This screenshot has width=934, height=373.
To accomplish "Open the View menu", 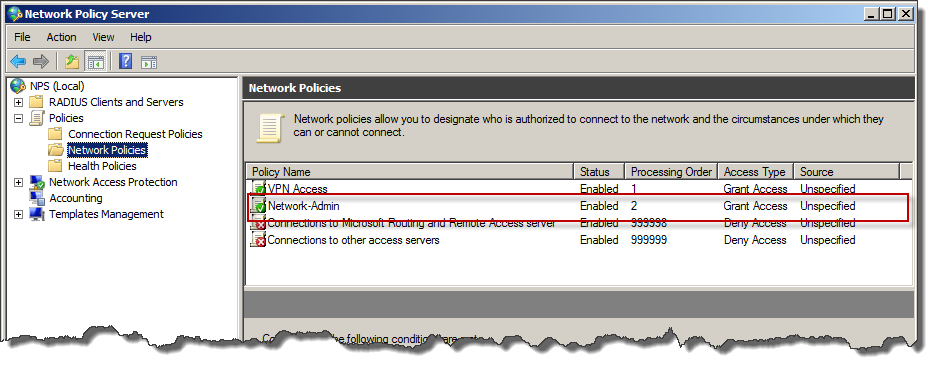I will [103, 37].
